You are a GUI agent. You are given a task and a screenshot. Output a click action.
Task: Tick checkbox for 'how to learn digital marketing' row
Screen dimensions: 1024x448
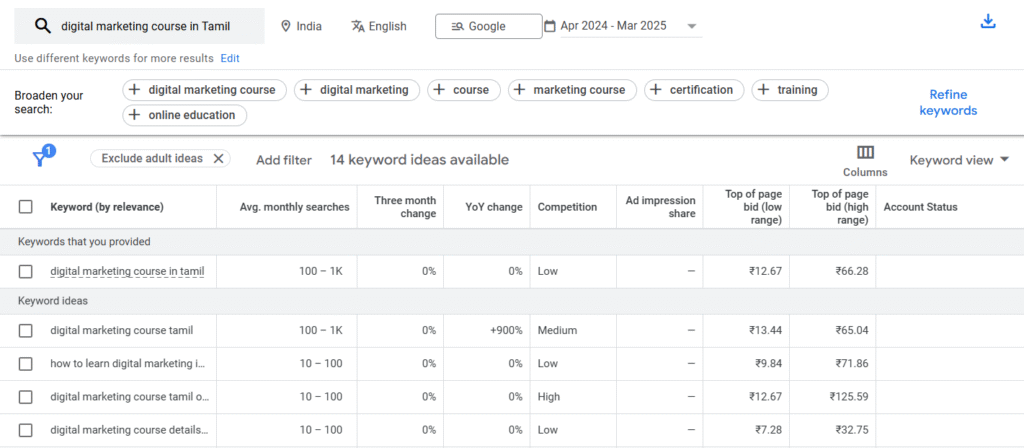point(25,364)
